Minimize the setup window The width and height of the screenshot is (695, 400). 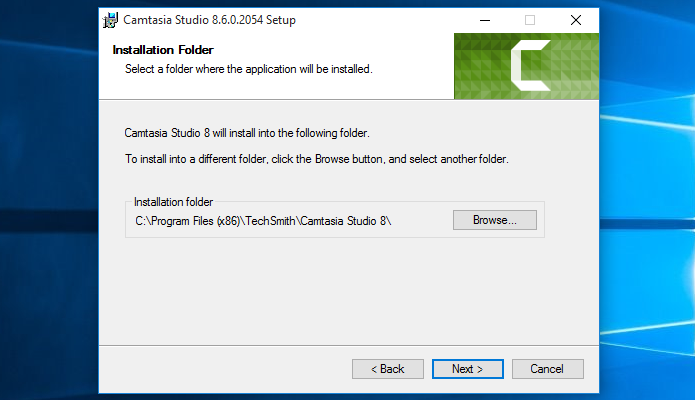tap(485, 20)
